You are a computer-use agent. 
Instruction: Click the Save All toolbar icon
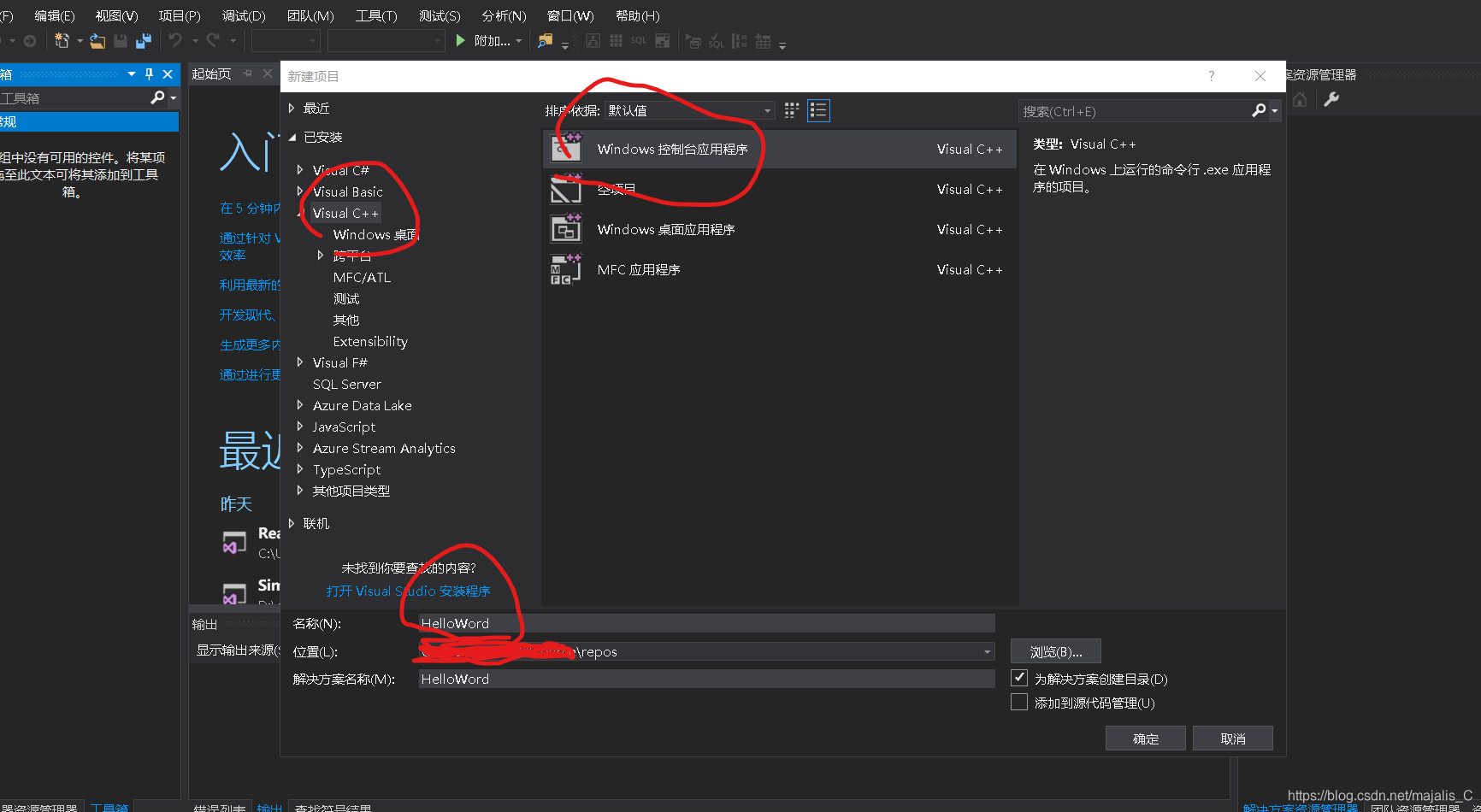click(x=144, y=40)
